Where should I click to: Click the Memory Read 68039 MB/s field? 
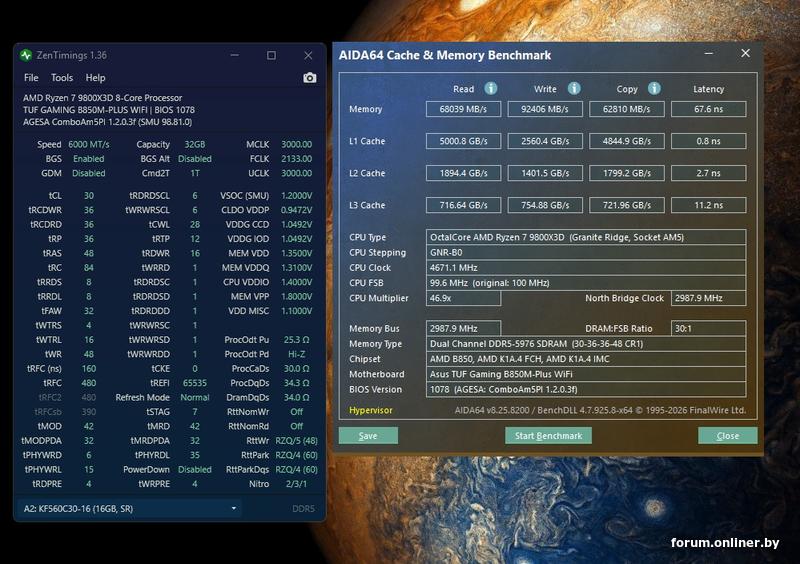pyautogui.click(x=463, y=109)
